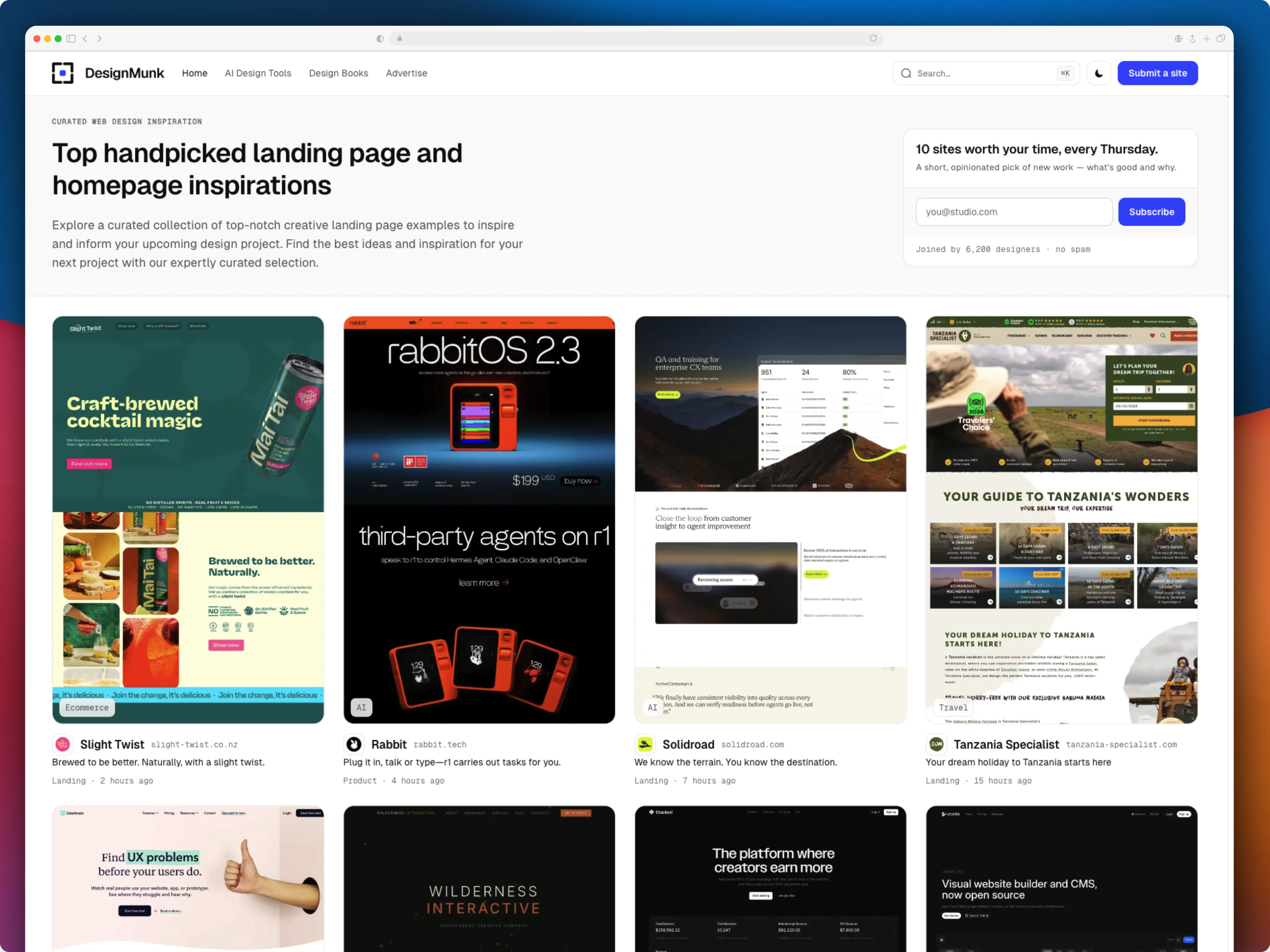Open the Slight Twist site title
1270x952 pixels.
(112, 744)
